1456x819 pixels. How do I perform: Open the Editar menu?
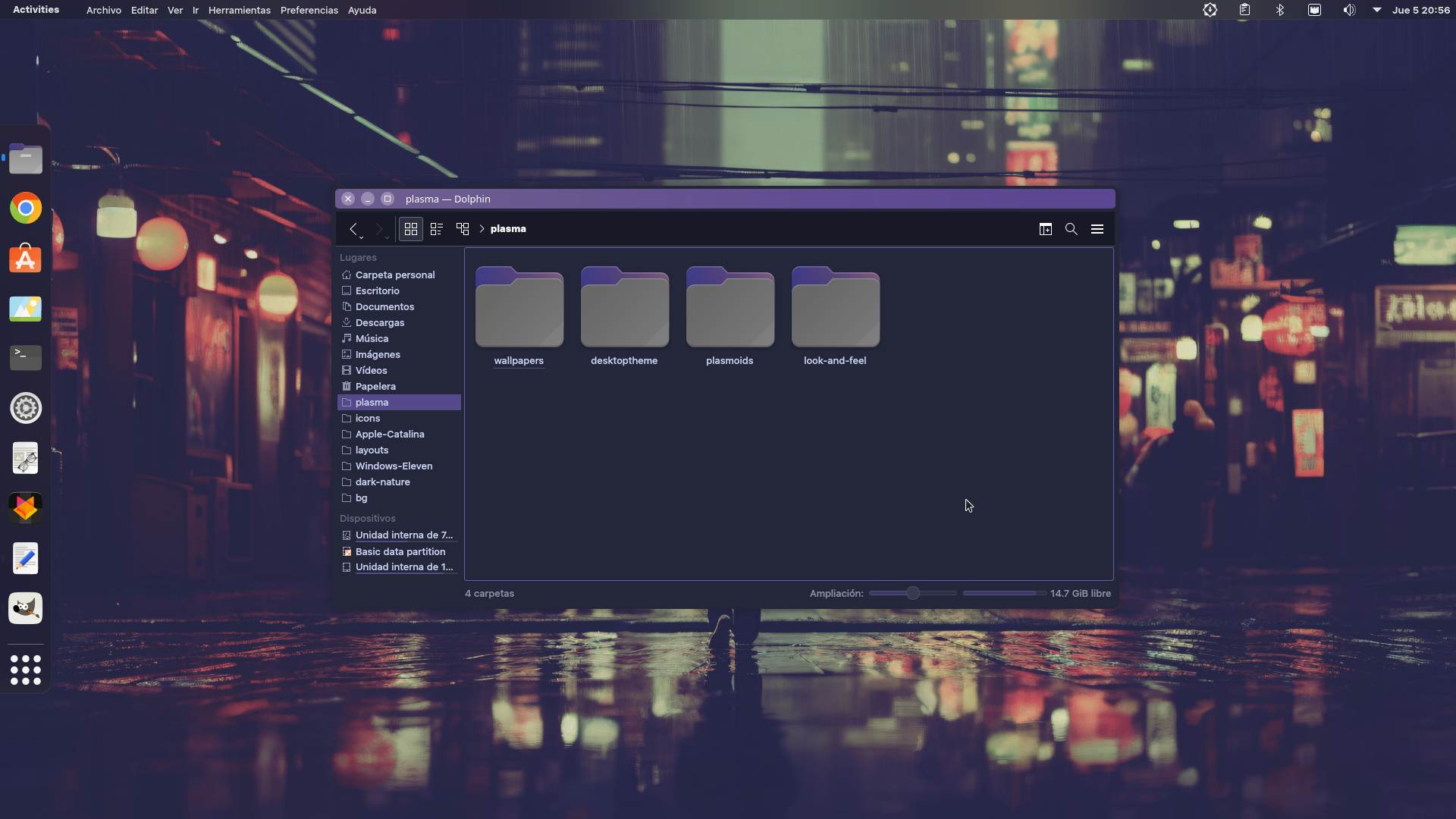tap(144, 10)
